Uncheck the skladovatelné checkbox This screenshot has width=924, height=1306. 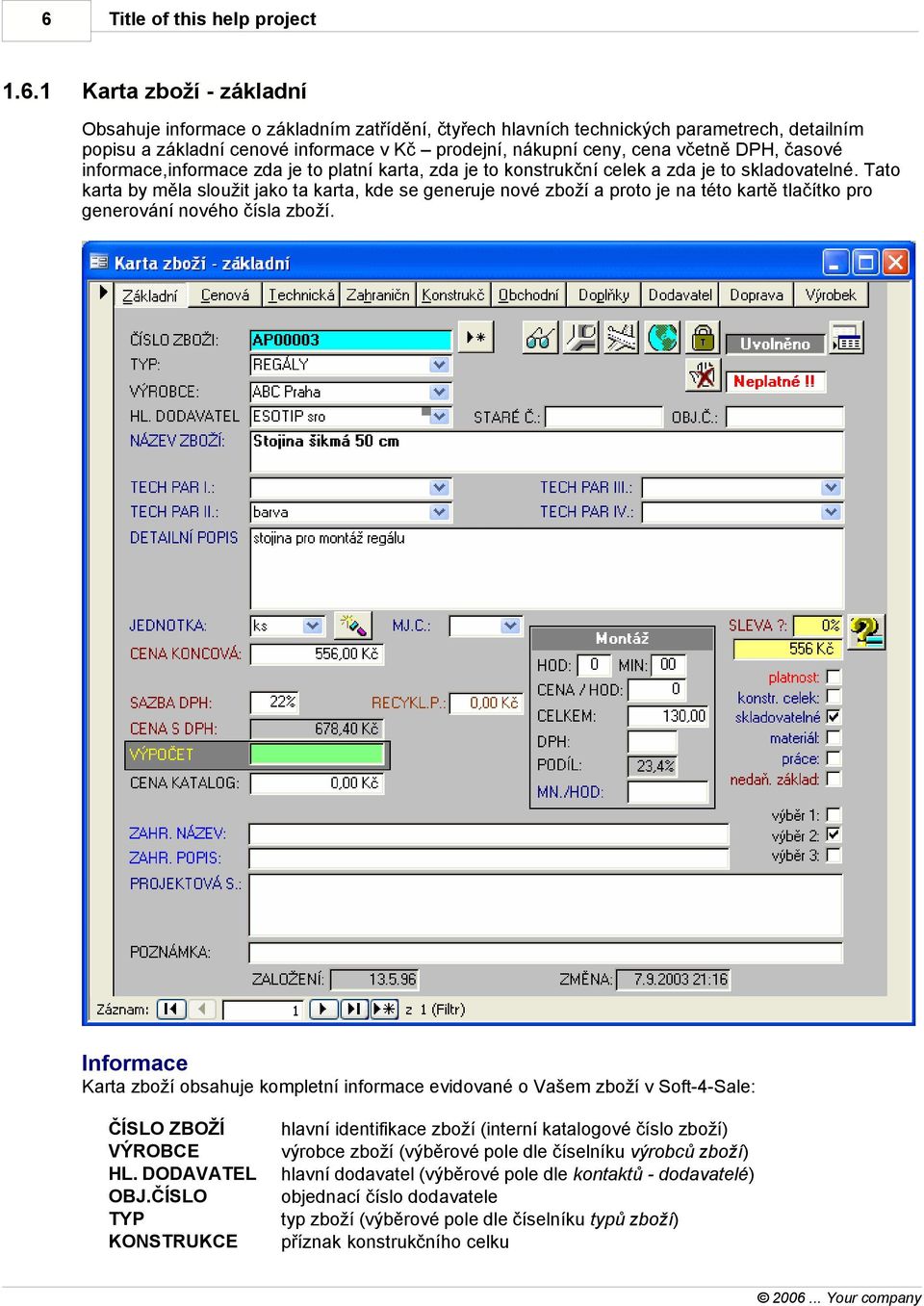834,716
